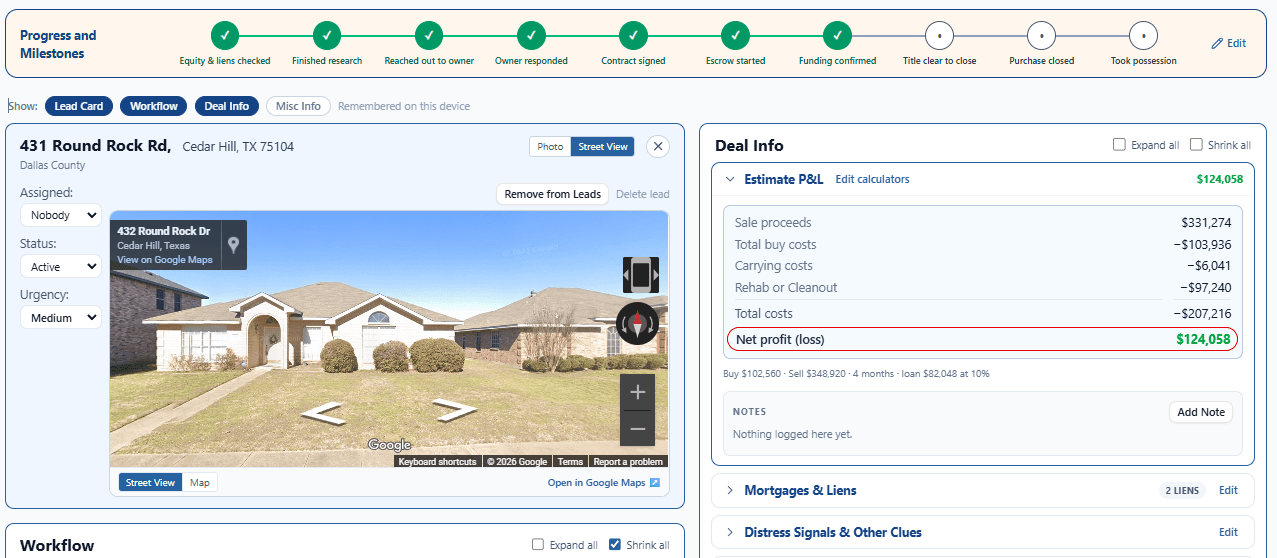Viewport: 1277px width, 558px height.
Task: Click the Equity & liens checked milestone checkmark
Action: (225, 35)
